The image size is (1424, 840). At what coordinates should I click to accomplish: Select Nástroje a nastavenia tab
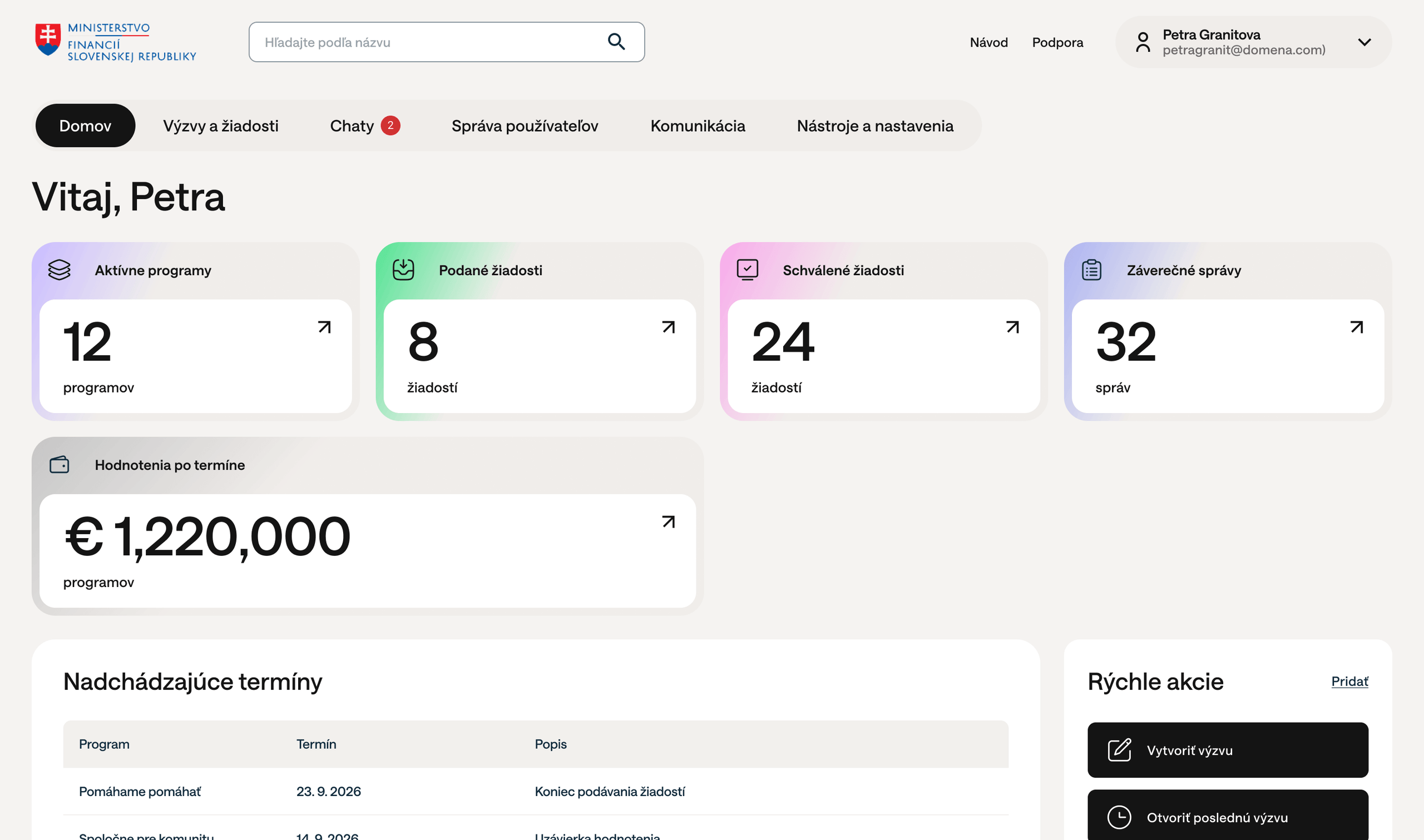pos(876,126)
